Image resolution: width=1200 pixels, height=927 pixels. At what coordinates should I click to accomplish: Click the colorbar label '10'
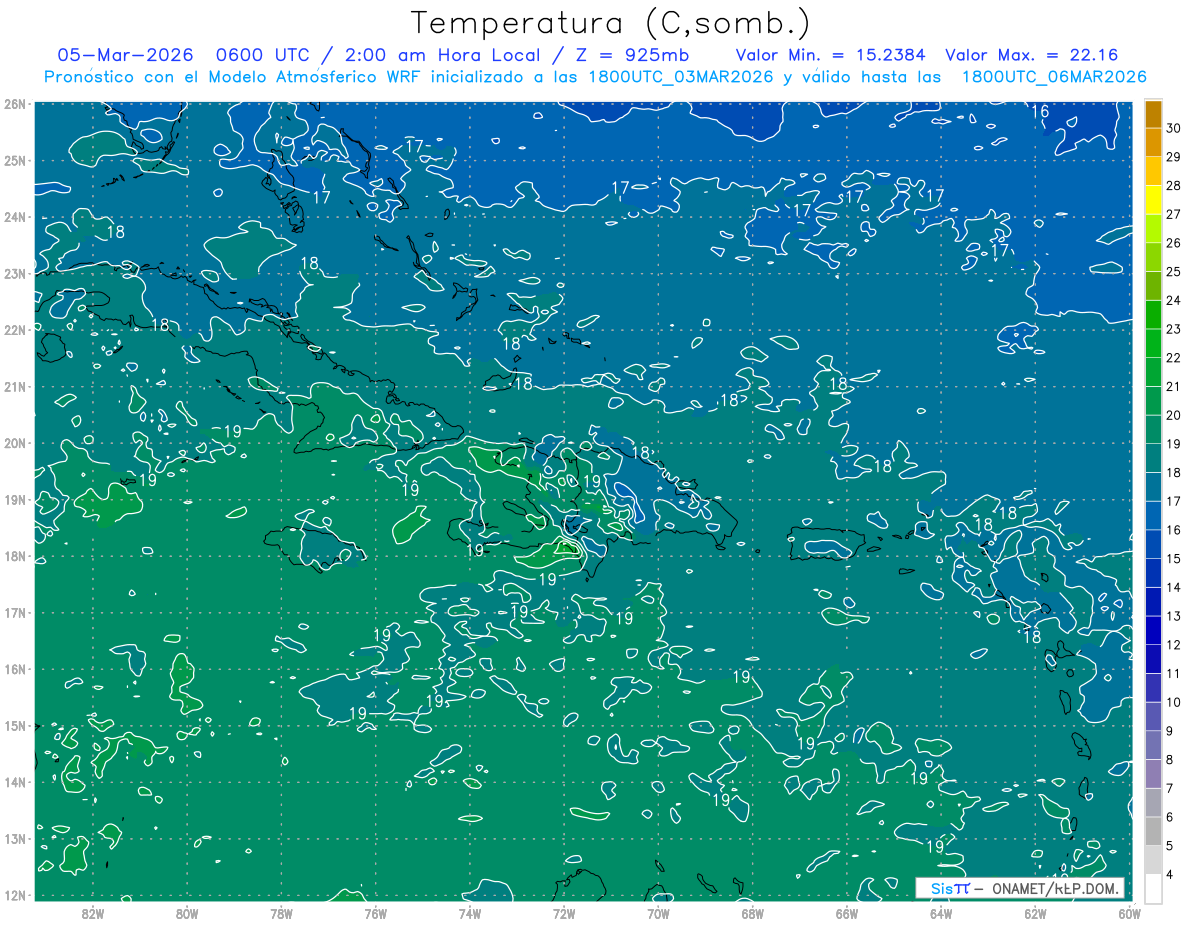click(1173, 702)
